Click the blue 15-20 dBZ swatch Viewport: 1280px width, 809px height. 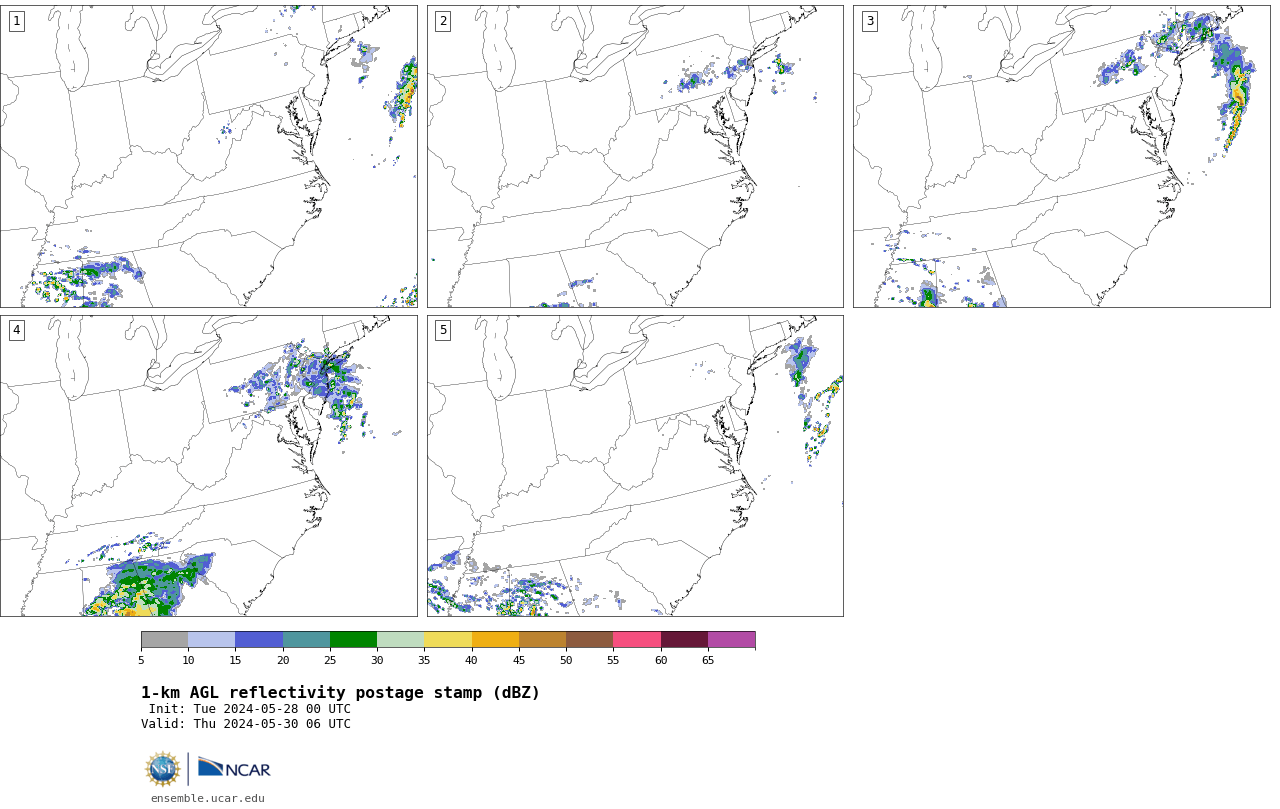tap(259, 640)
